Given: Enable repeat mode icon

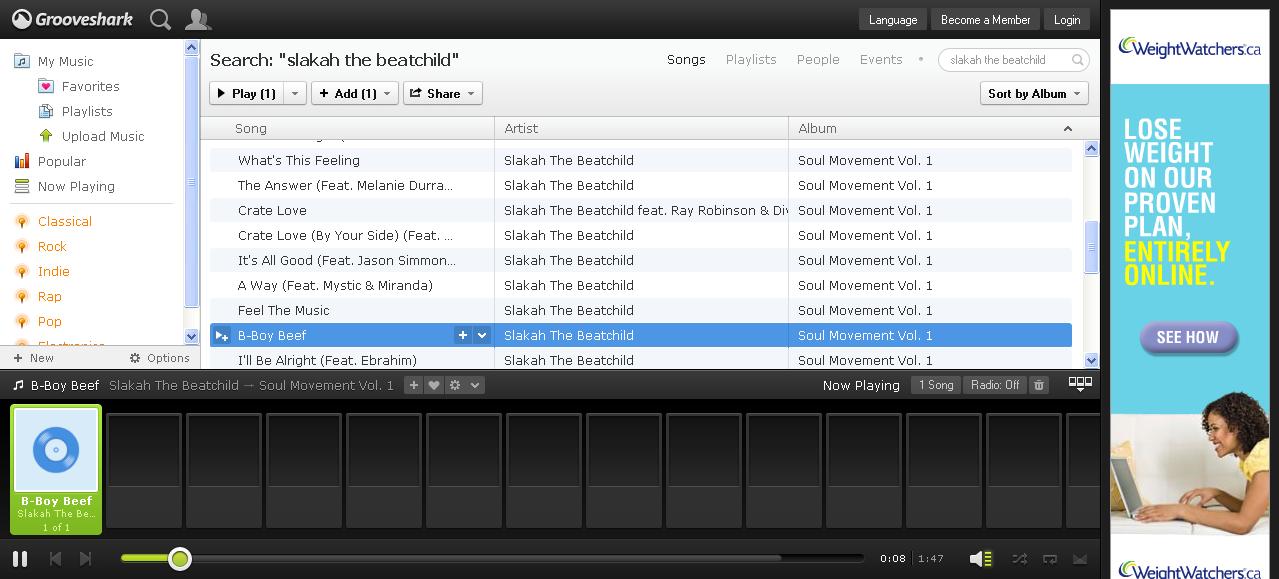Looking at the screenshot, I should (1049, 559).
